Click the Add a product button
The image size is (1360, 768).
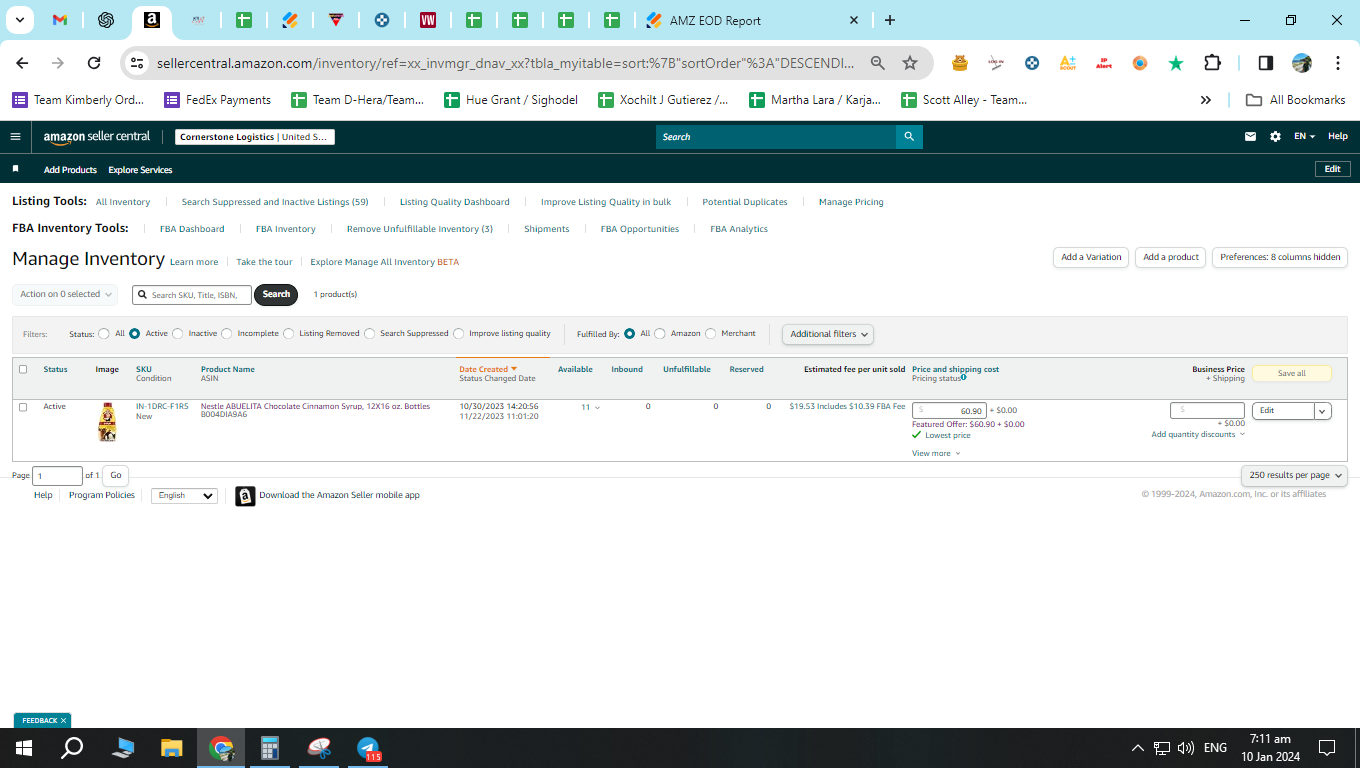[1171, 257]
